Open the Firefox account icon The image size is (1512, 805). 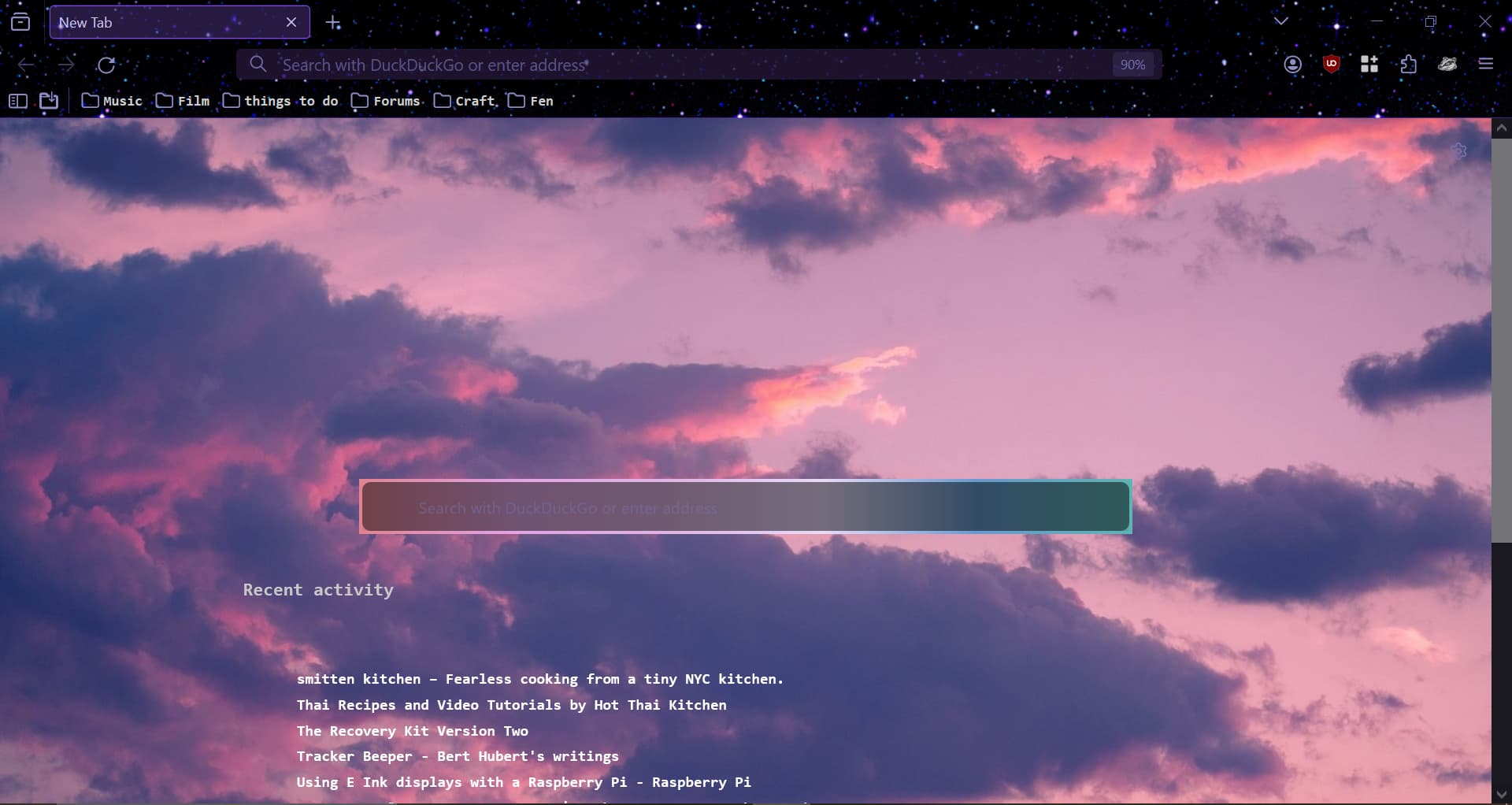point(1292,65)
